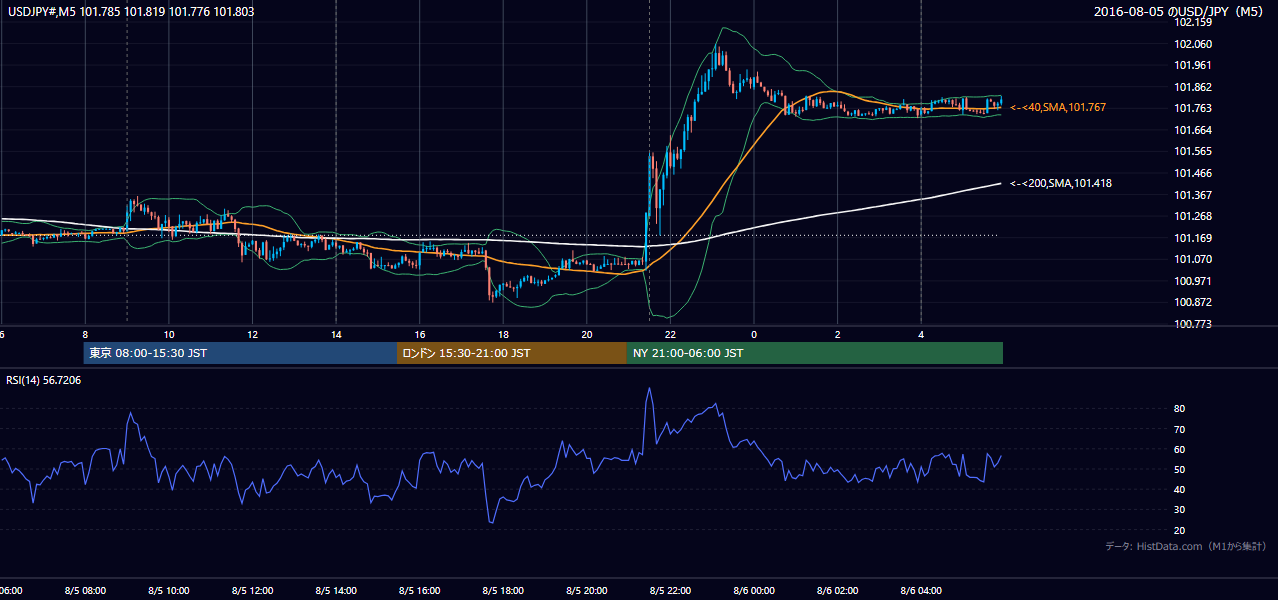Click RSI scale value 60
Image resolution: width=1278 pixels, height=600 pixels.
pos(1180,449)
